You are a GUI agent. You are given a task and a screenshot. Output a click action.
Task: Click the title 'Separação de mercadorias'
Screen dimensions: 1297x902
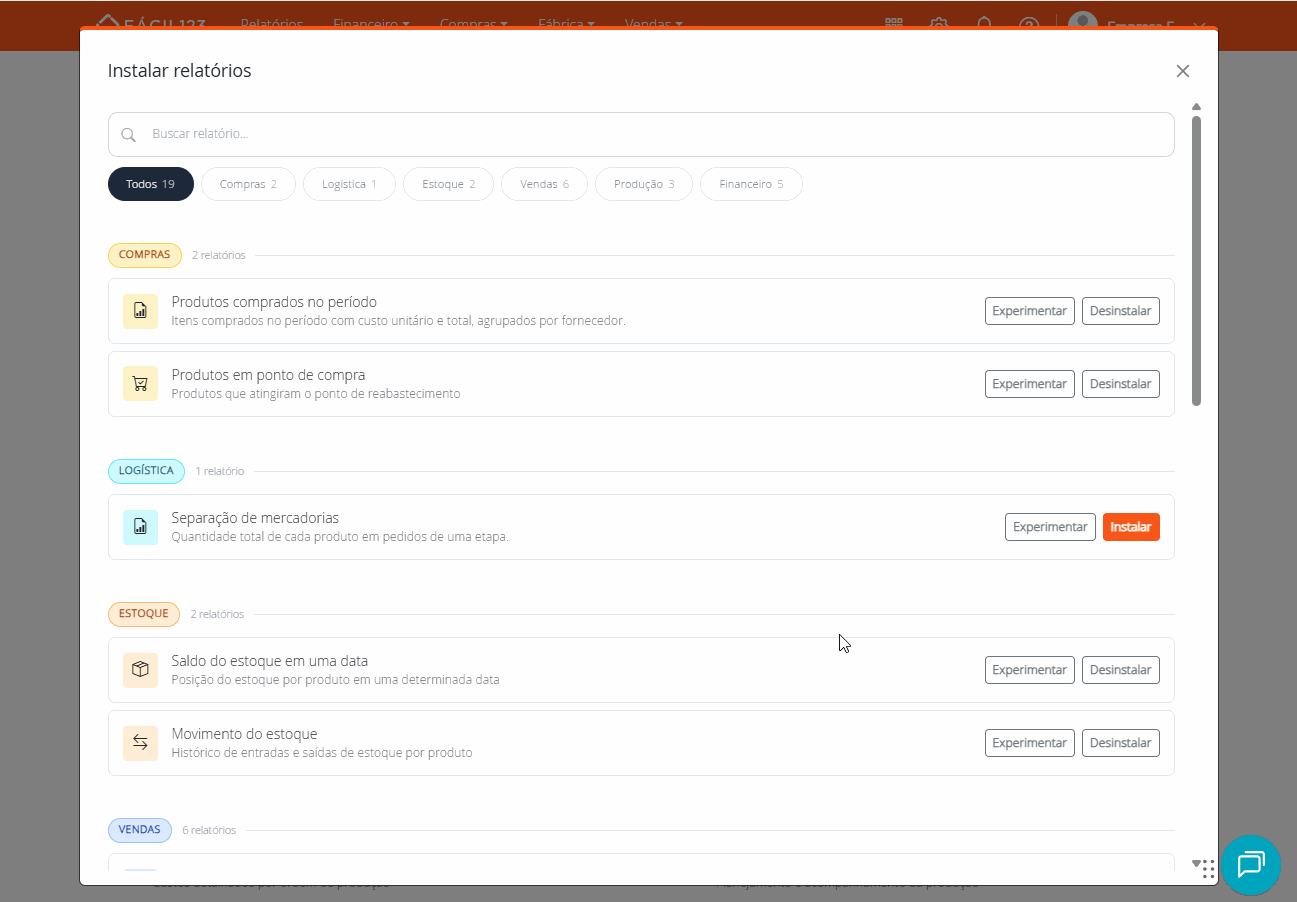[x=255, y=518]
